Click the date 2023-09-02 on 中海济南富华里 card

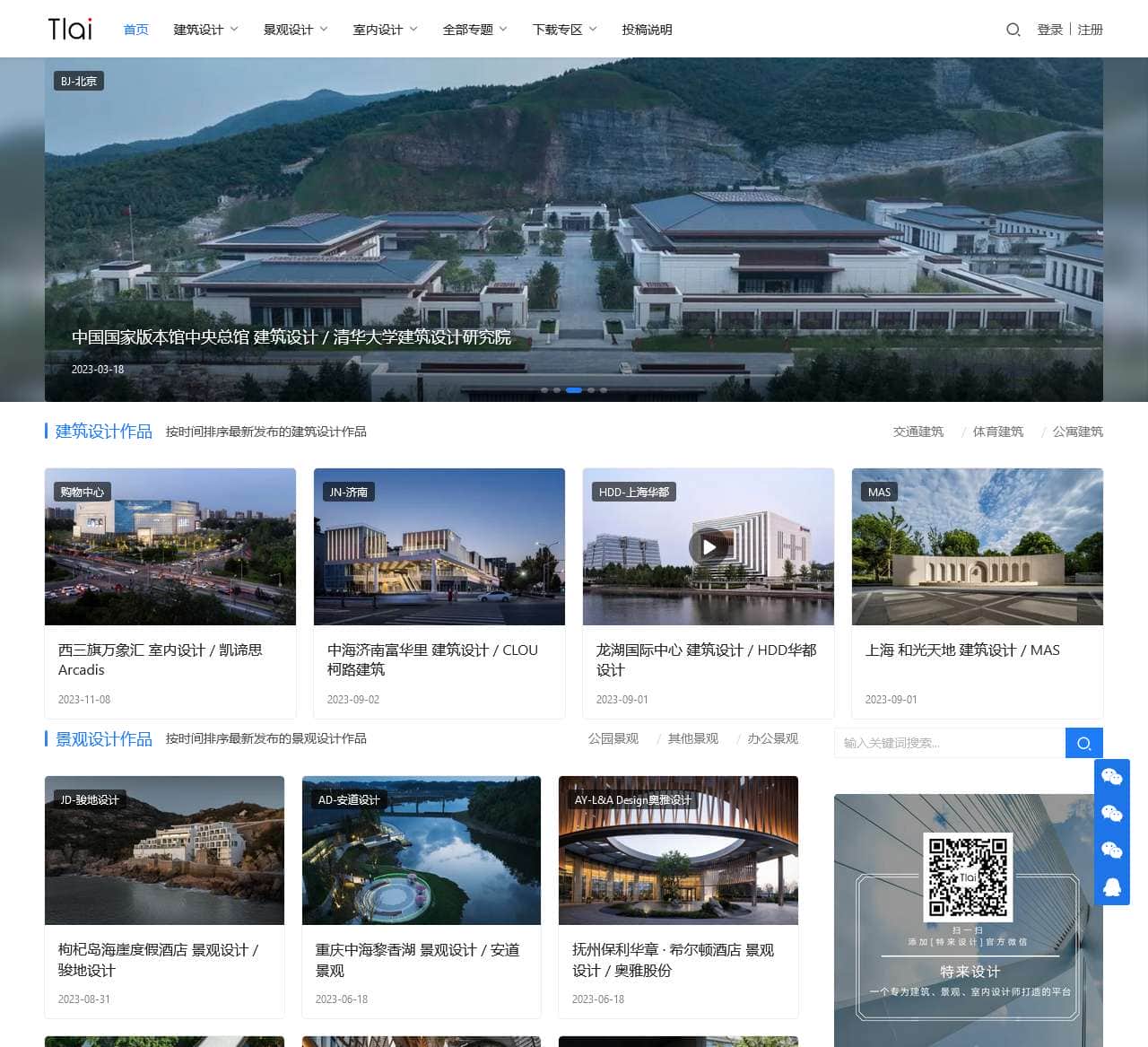point(353,700)
